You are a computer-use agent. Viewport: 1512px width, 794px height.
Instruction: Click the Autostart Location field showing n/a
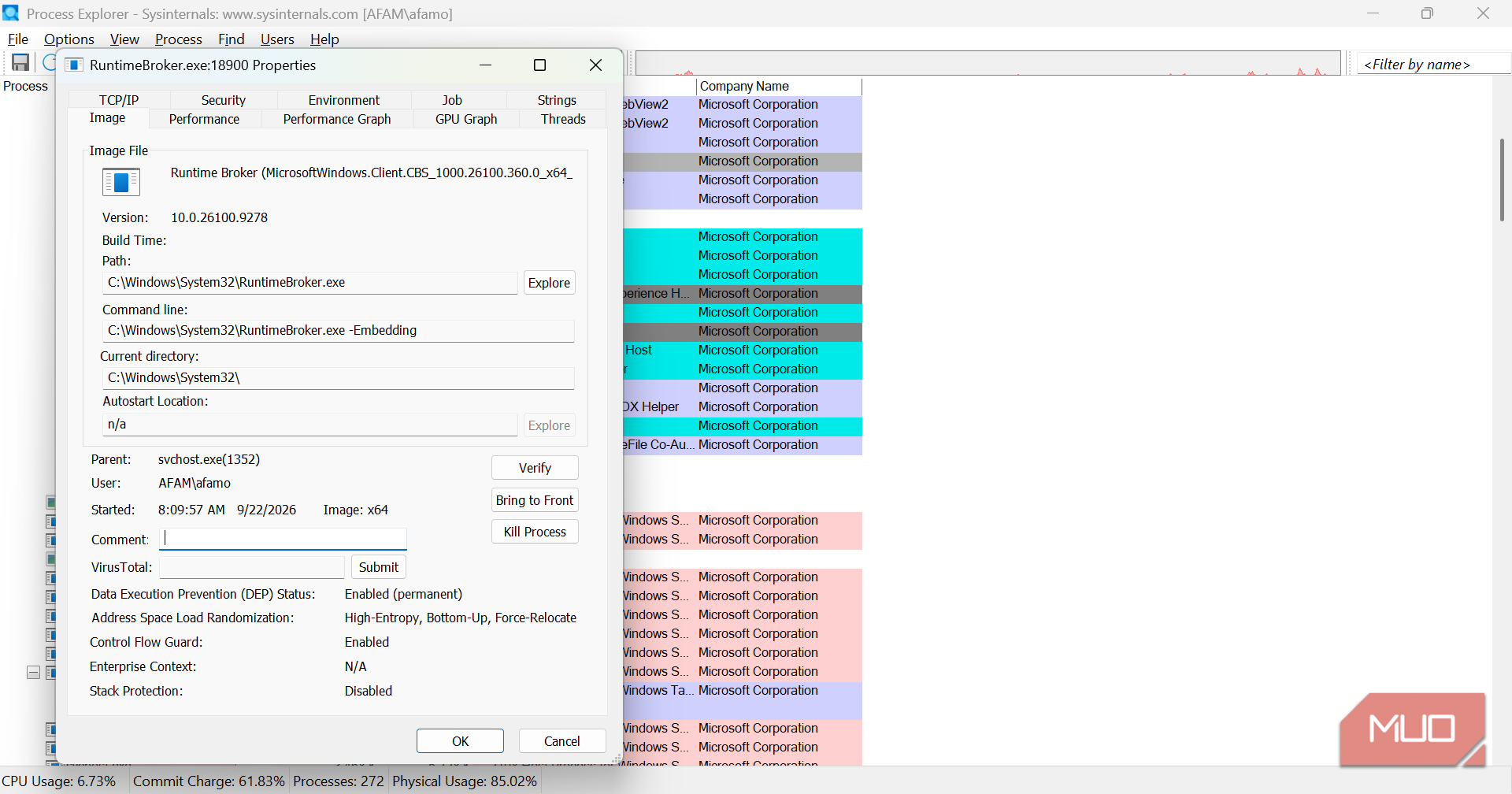click(310, 425)
